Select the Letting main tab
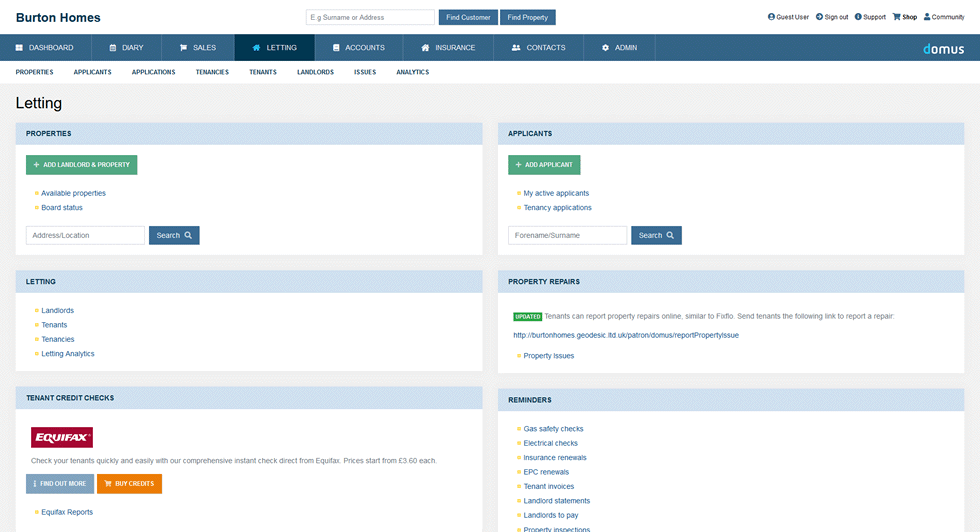 tap(274, 48)
